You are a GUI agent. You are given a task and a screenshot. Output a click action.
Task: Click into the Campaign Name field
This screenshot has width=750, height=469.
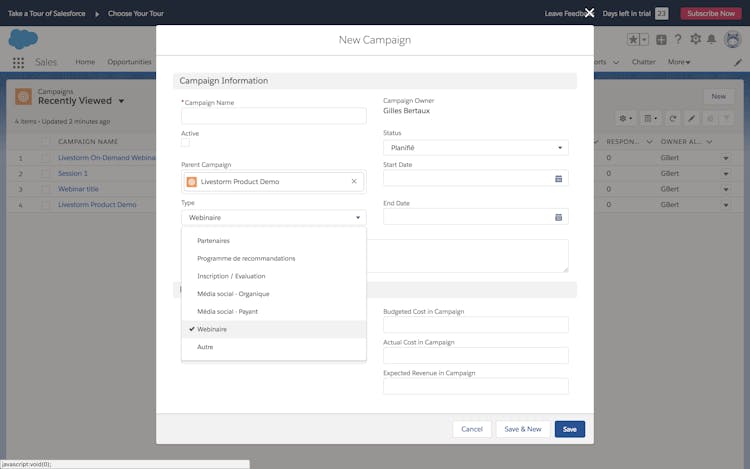[x=273, y=117]
